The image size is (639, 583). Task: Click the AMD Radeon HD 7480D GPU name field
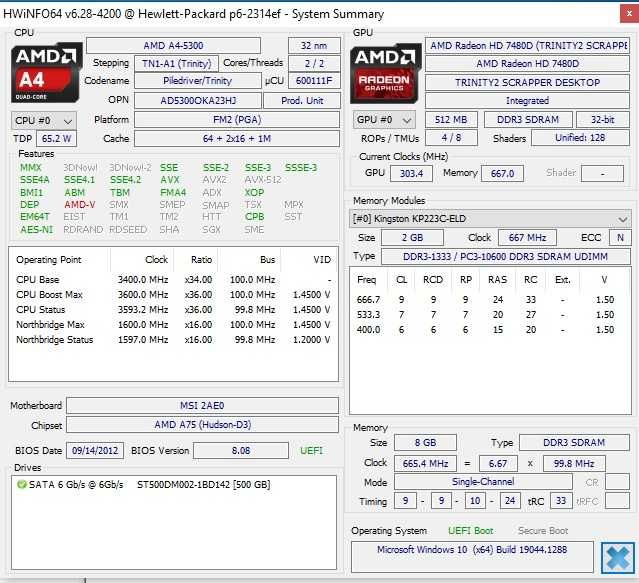(x=527, y=64)
